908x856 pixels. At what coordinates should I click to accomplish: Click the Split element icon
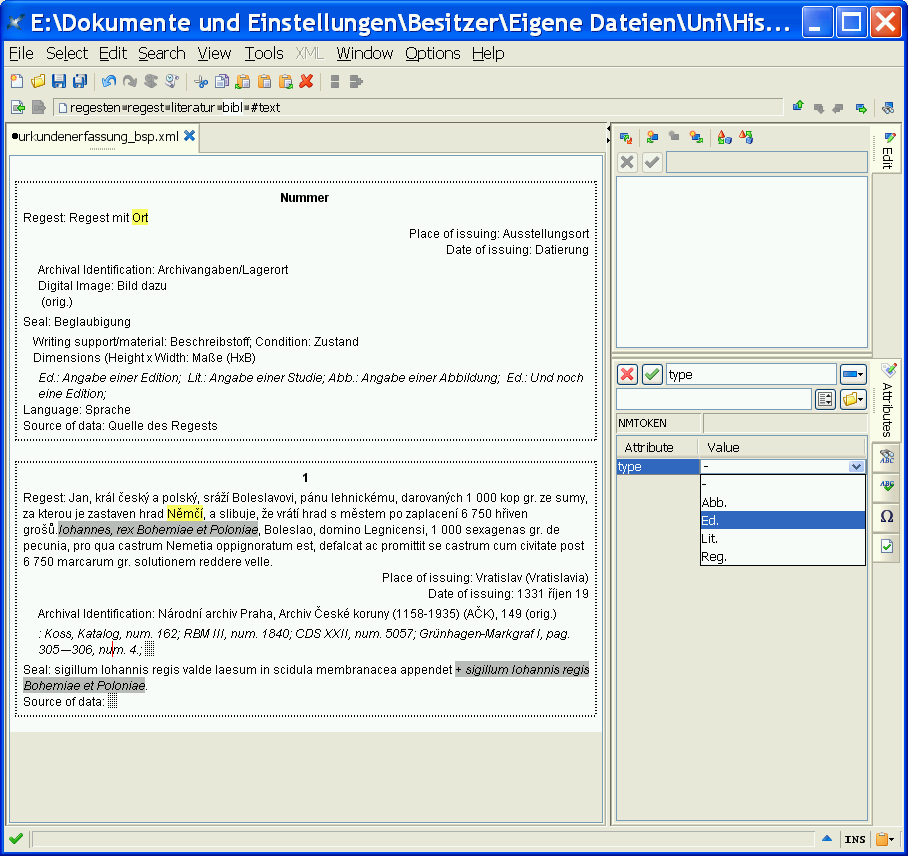[x=335, y=82]
